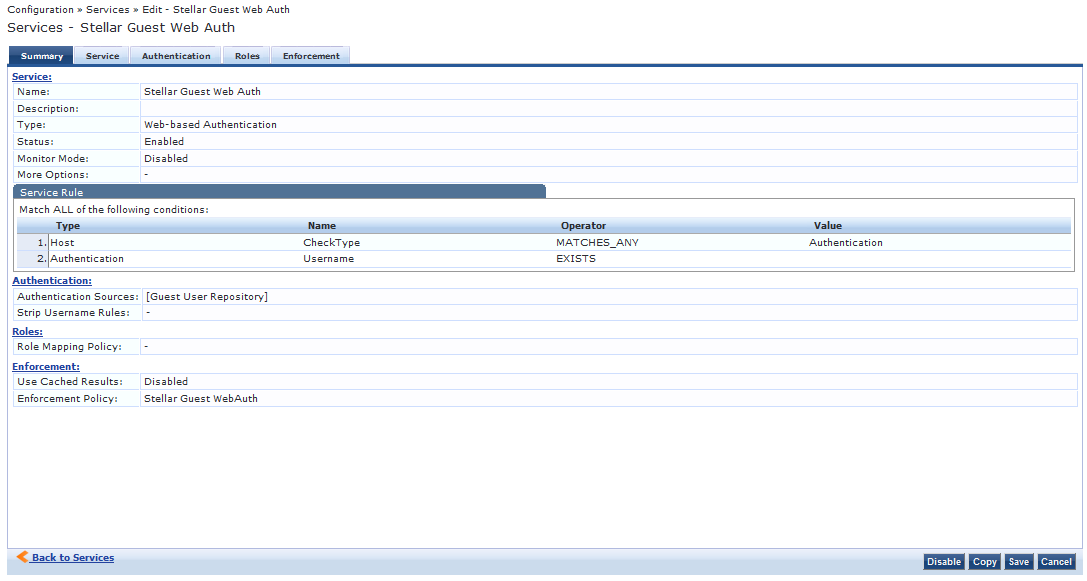Cancel editing the service
Viewport: 1087px width, 581px height.
click(x=1056, y=562)
